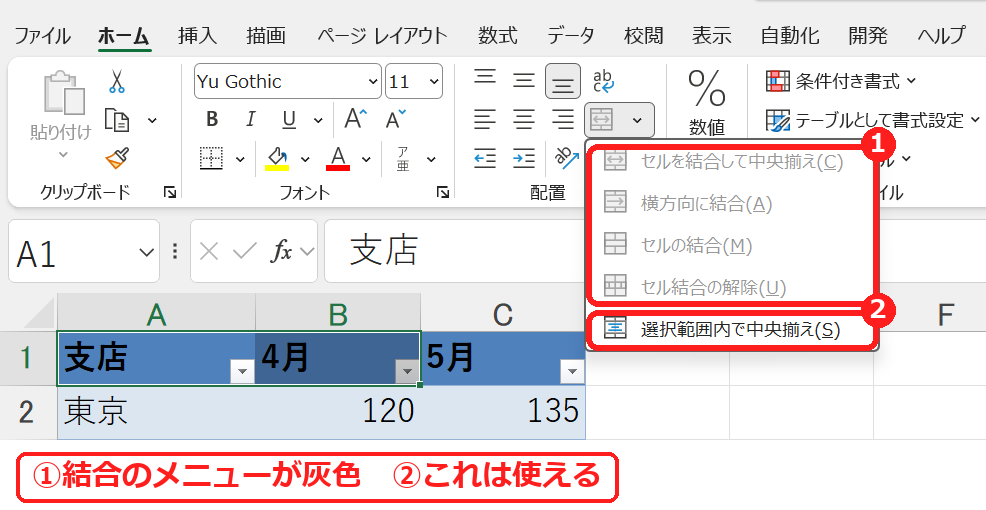
Task: Click 横方向に結合(A) menu item
Action: coord(732,203)
